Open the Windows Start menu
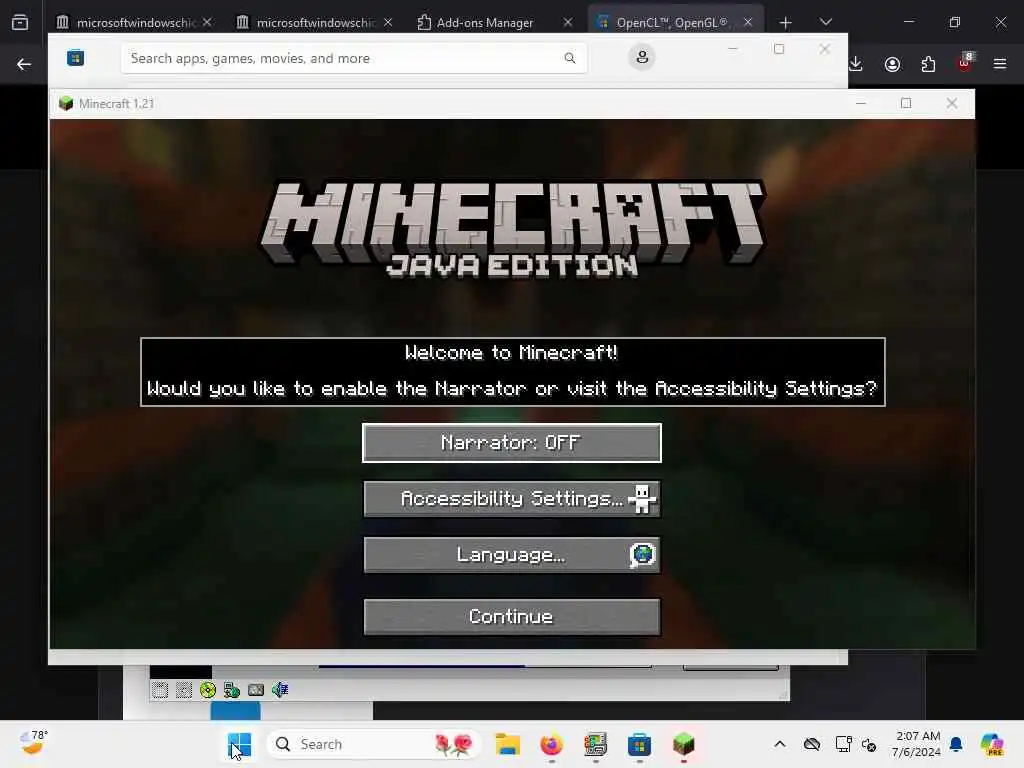Screen dimensions: 1024x768 click(239, 744)
